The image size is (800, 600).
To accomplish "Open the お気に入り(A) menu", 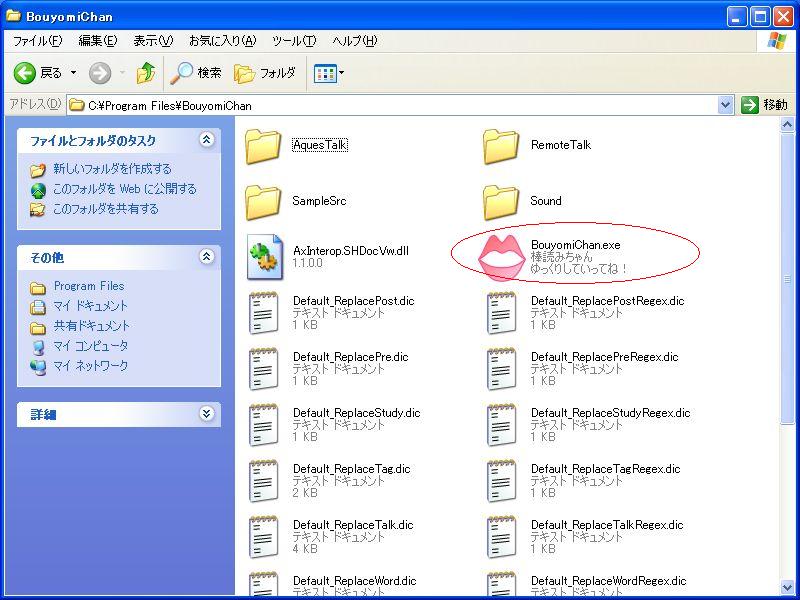I will [222, 41].
